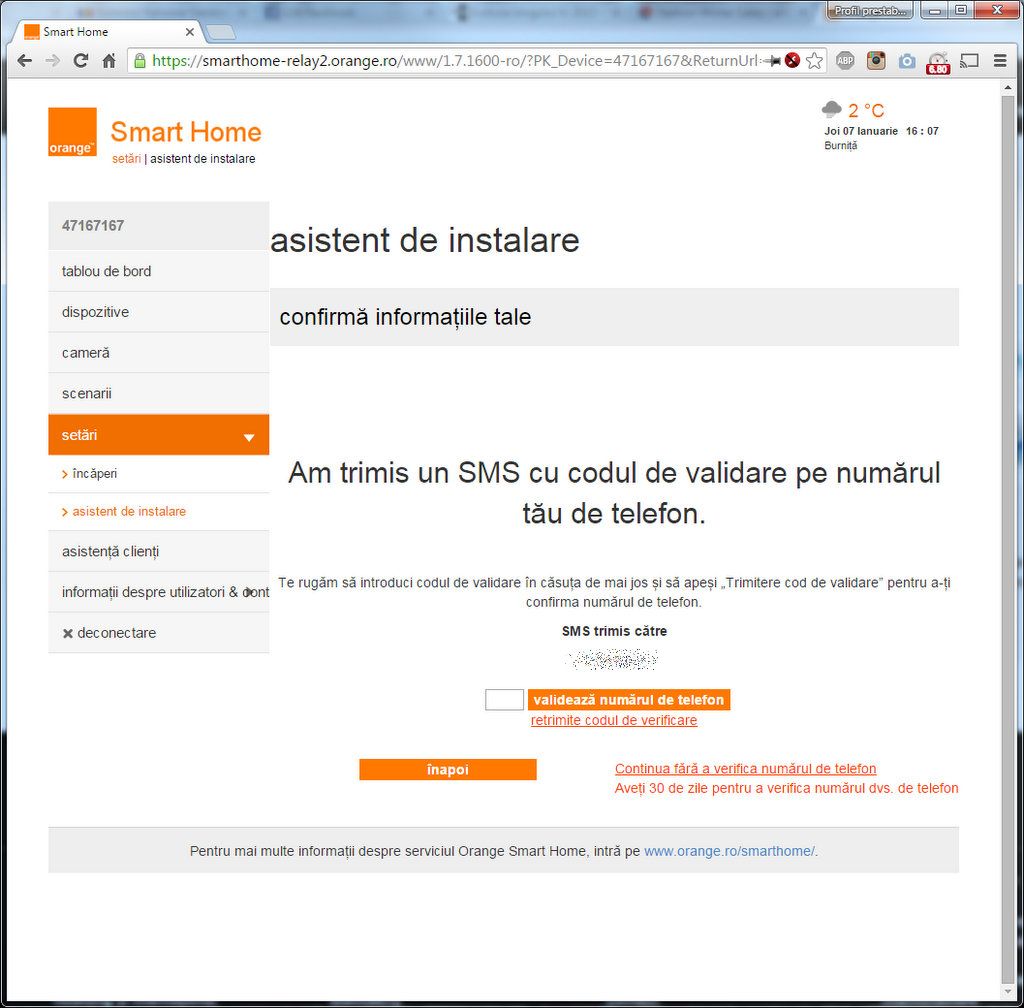Click the cloud weather icon
The height and width of the screenshot is (1008, 1024).
831,109
